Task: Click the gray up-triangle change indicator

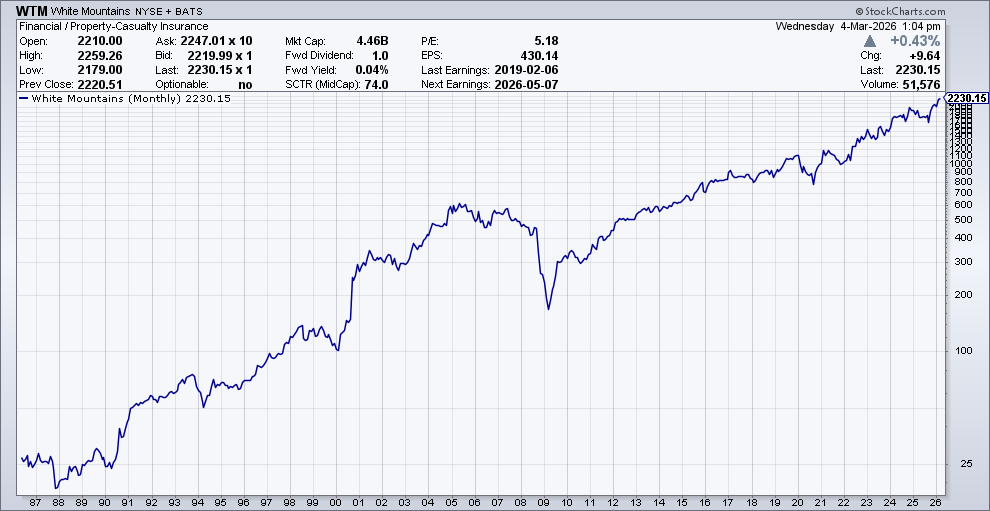Action: [x=870, y=41]
